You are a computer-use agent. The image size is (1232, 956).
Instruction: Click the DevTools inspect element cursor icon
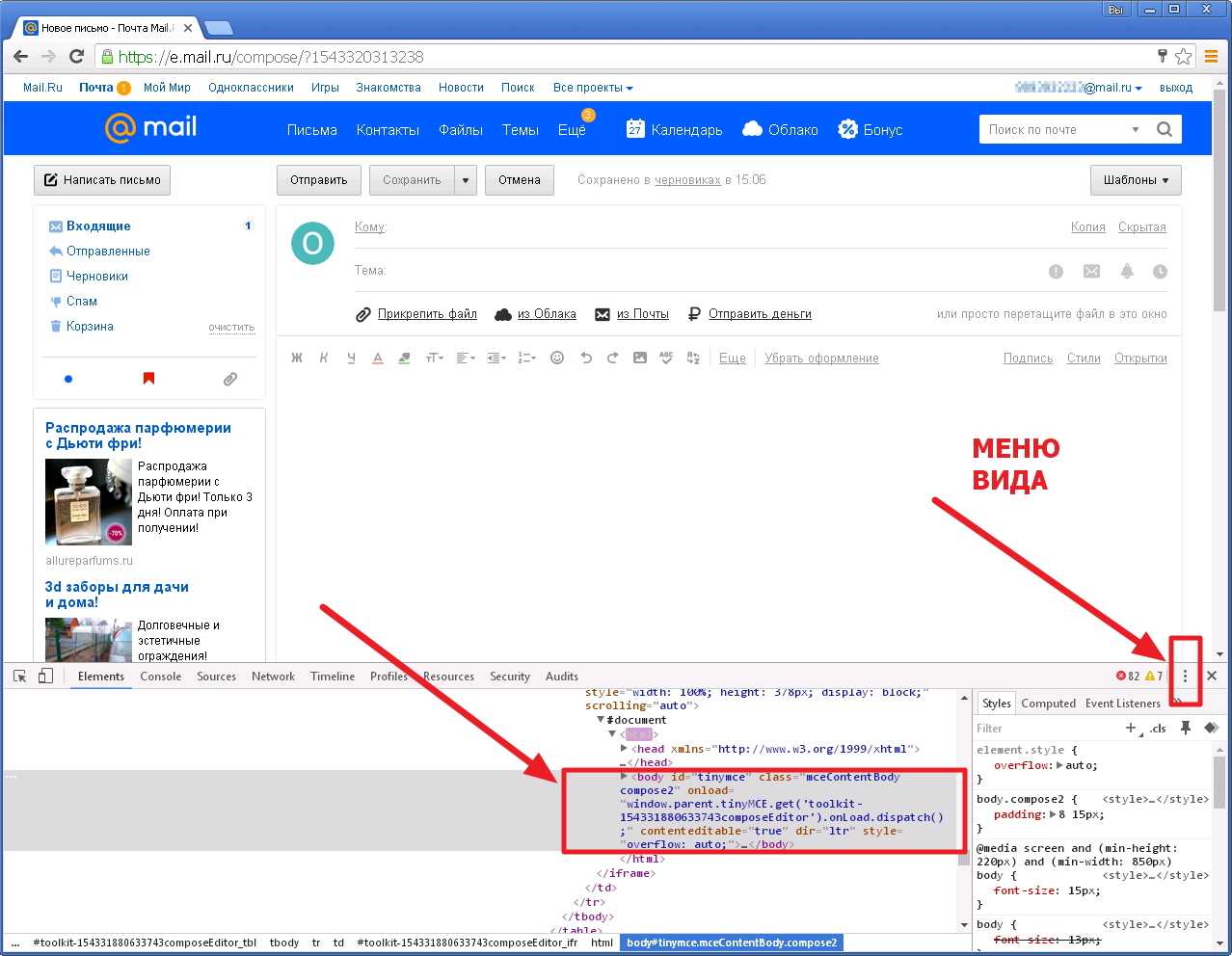point(20,676)
